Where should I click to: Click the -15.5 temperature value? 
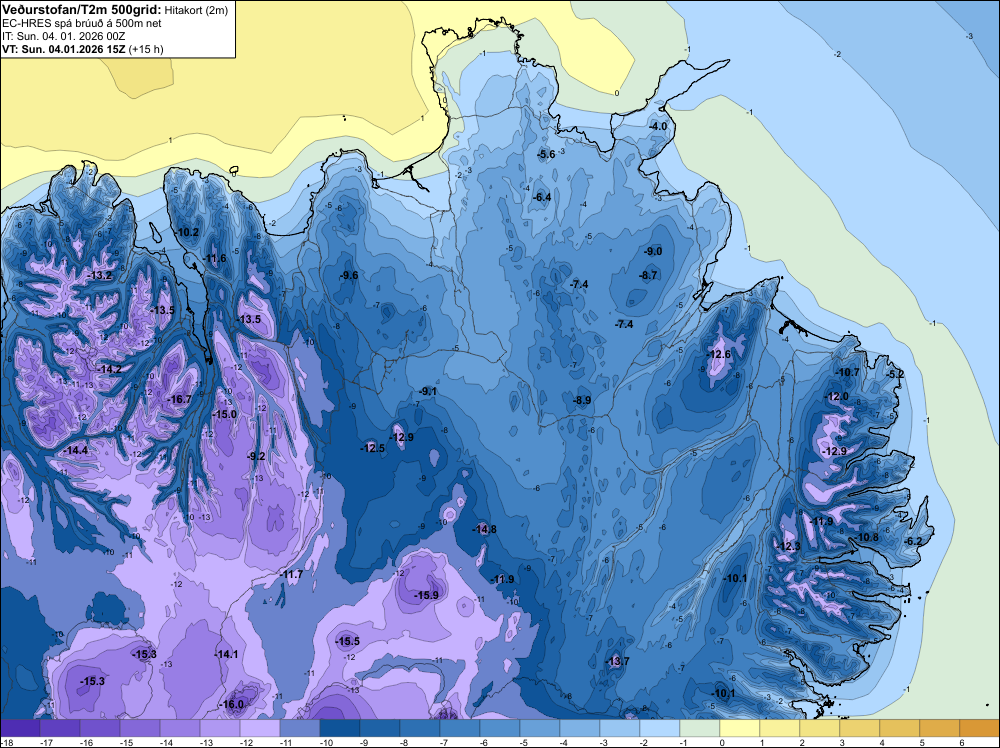(348, 642)
